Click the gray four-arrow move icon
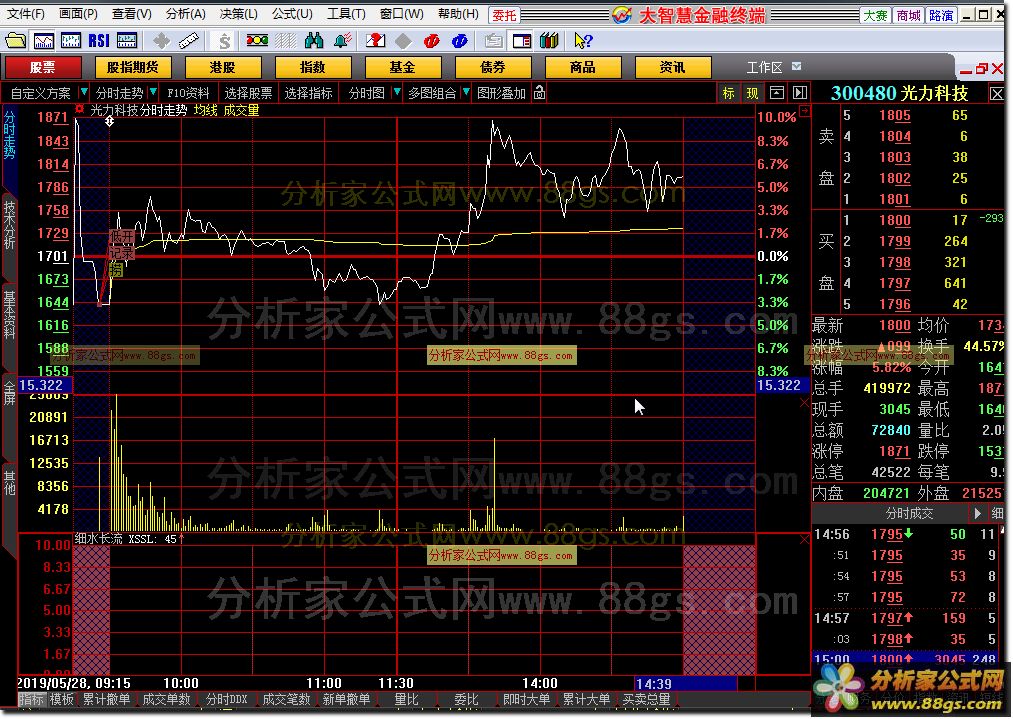 tap(162, 41)
